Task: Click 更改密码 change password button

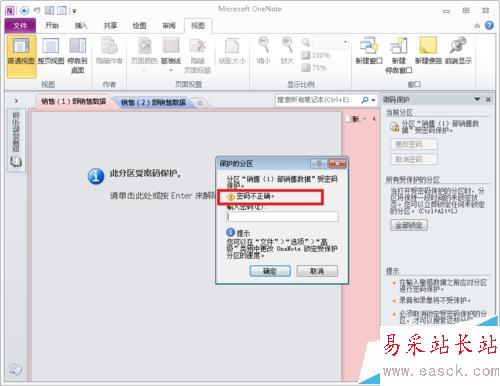Action: point(414,144)
